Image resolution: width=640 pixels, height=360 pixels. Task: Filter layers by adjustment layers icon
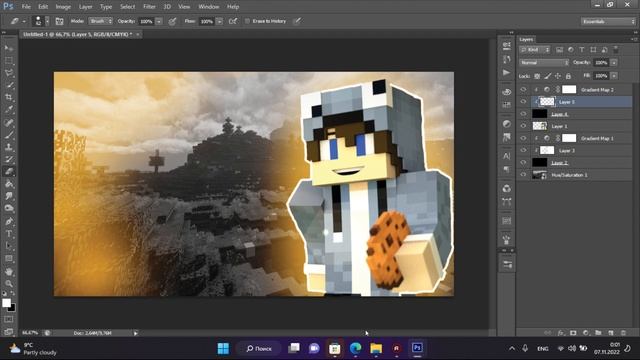(x=571, y=50)
